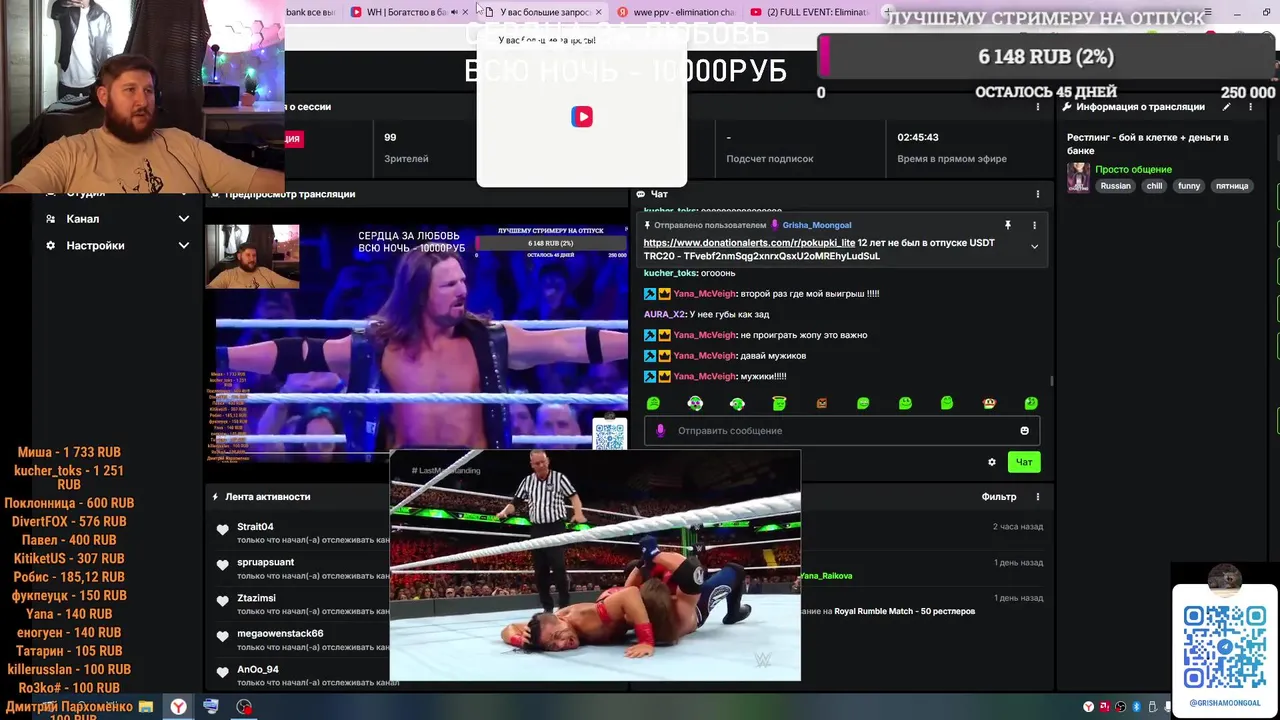This screenshot has height=720, width=1280.
Task: Pick the last green emote in row
Action: (x=1031, y=403)
